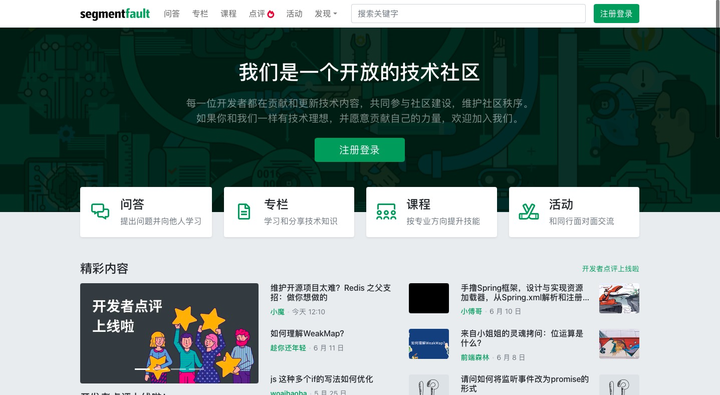Click the header 注册登录 button
Viewport: 720px width, 395px height.
(616, 14)
